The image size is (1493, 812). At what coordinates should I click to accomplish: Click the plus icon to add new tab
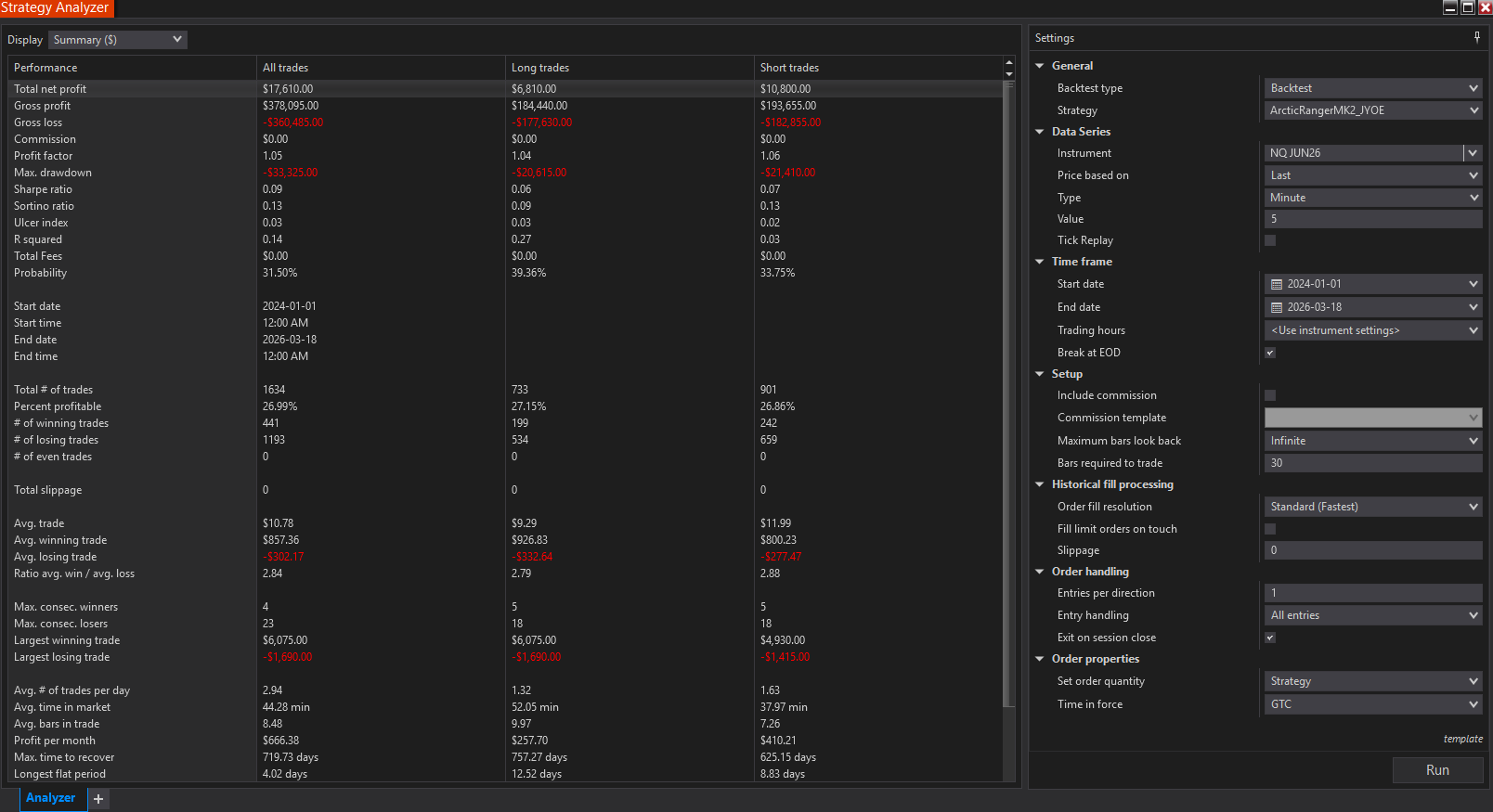click(x=98, y=799)
